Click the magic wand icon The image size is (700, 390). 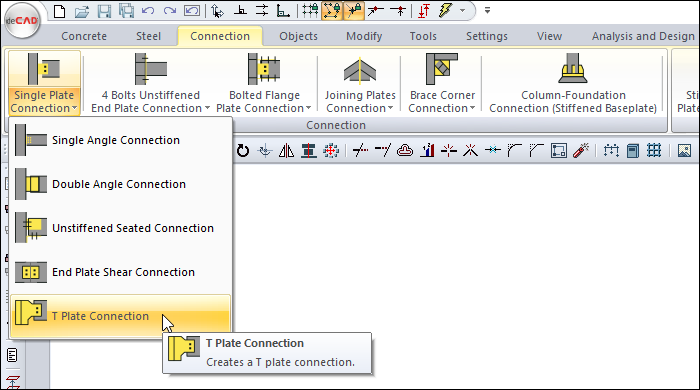point(581,151)
